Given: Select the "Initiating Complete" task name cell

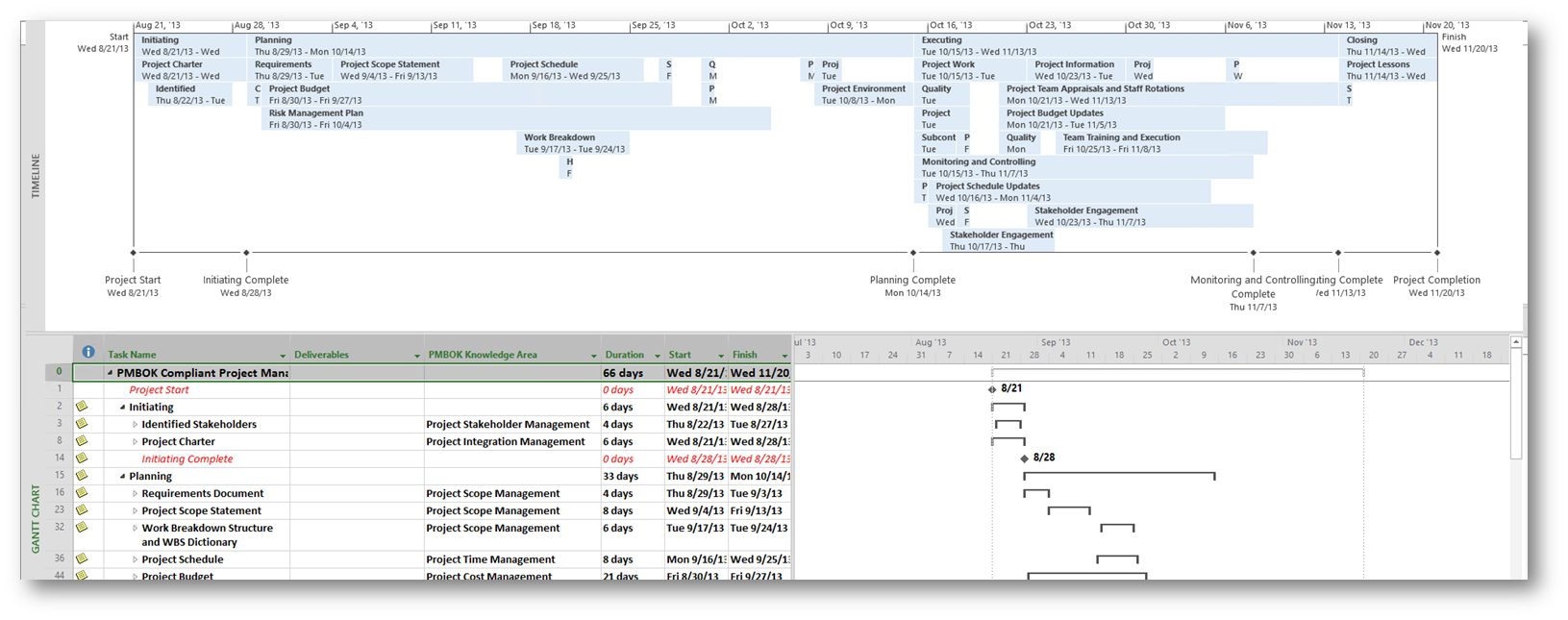Looking at the screenshot, I should pos(196,459).
